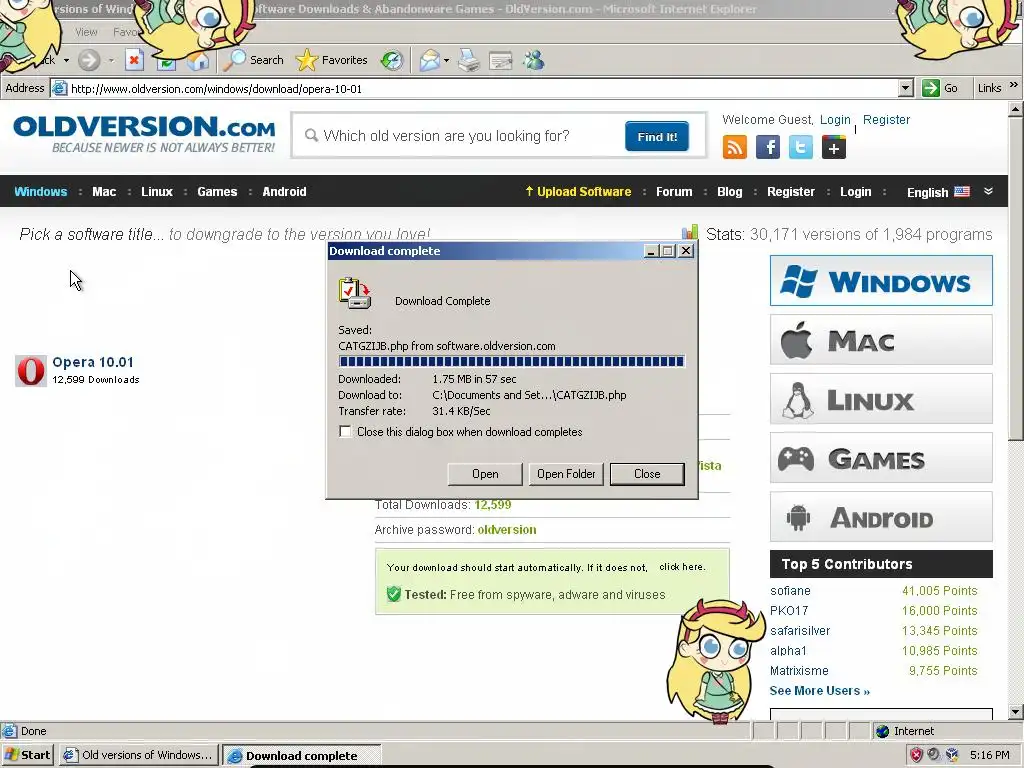Click the page scrollbar down arrow
1024x768 pixels.
(1016, 711)
